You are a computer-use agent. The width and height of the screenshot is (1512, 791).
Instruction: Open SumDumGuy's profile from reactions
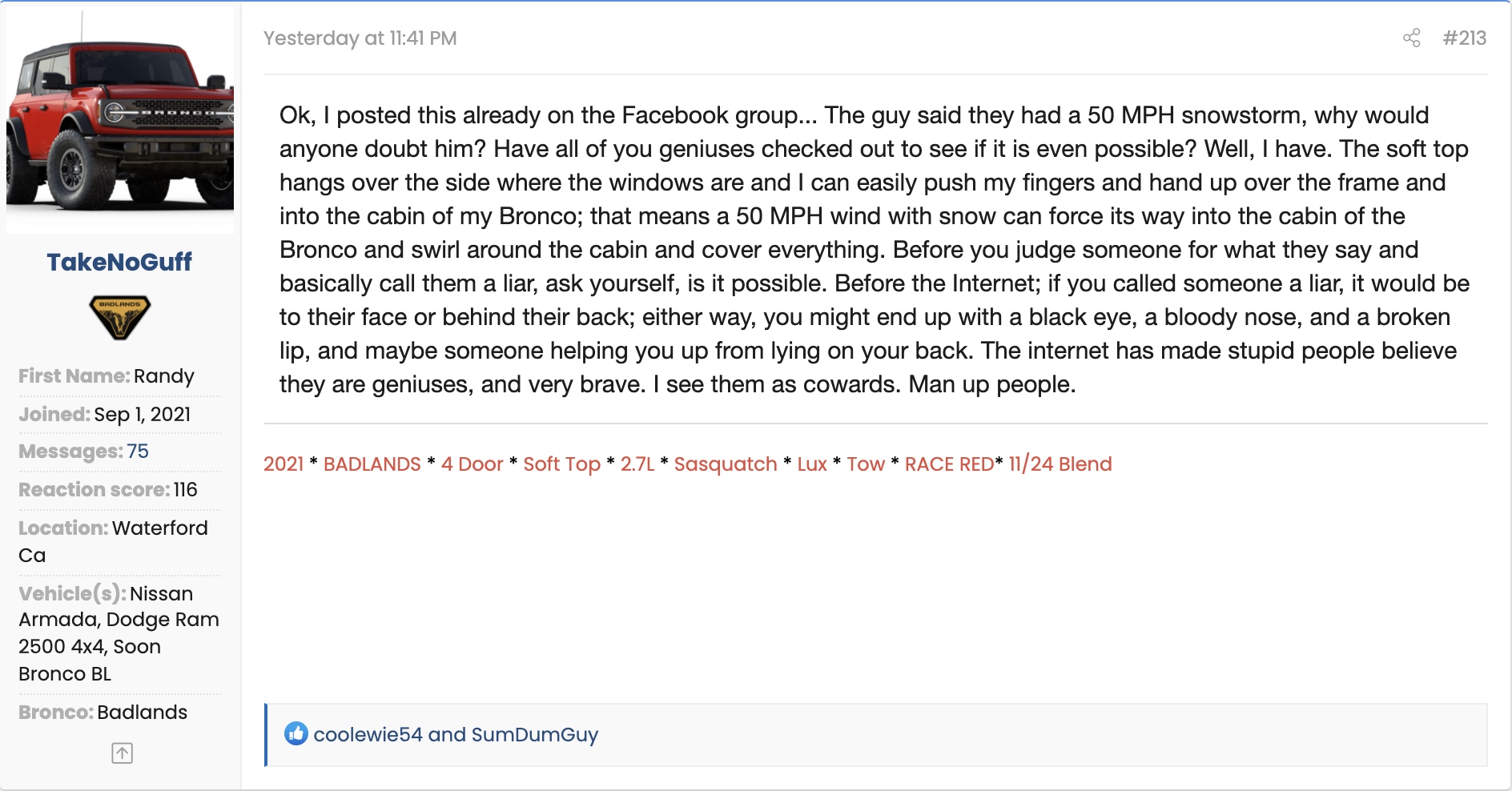point(534,734)
